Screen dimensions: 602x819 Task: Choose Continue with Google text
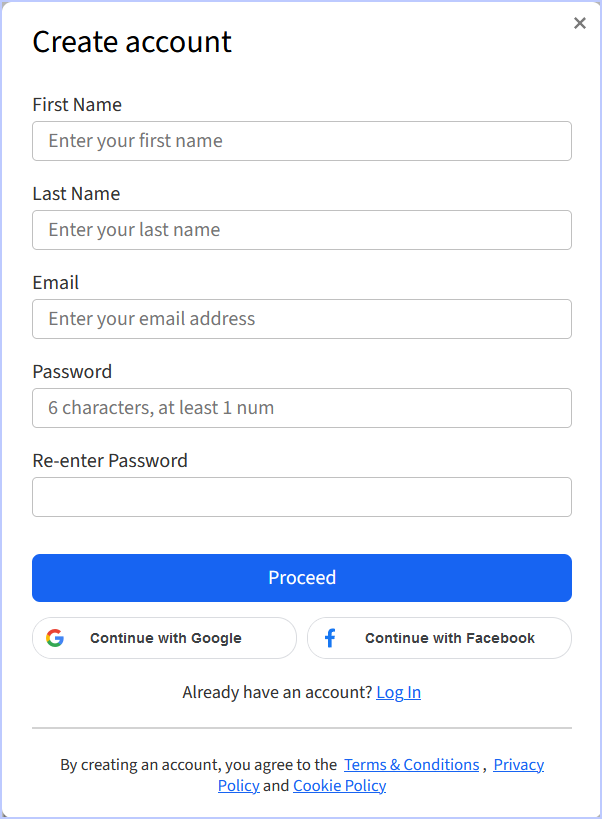click(x=166, y=638)
